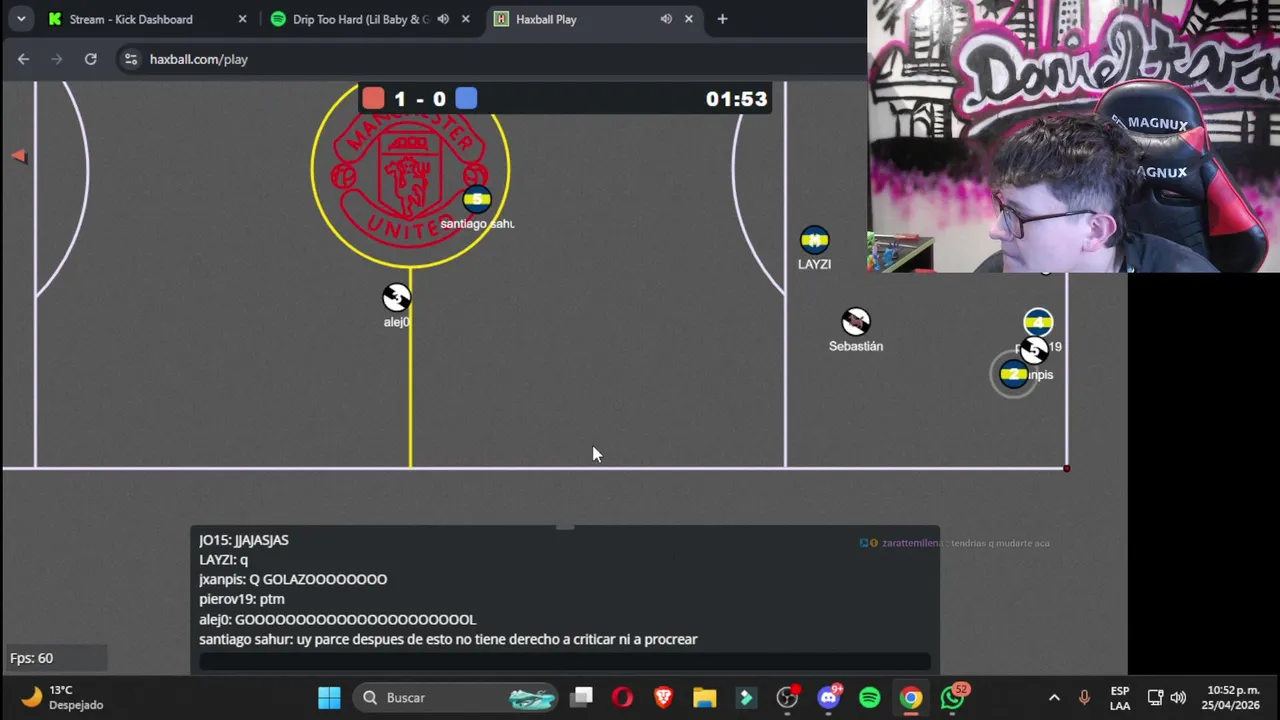This screenshot has width=1280, height=720.
Task: Click alej0's GOOOOL chat message
Action: [337, 619]
